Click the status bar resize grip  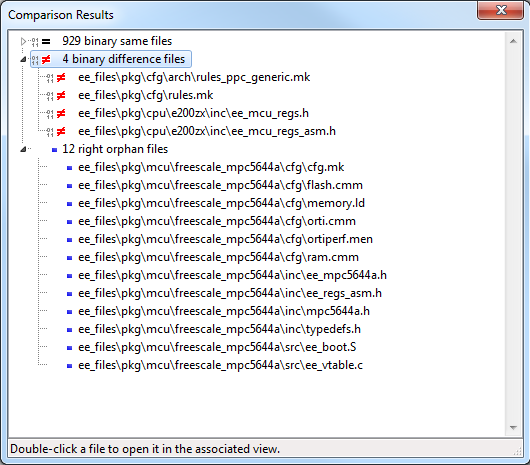517,452
